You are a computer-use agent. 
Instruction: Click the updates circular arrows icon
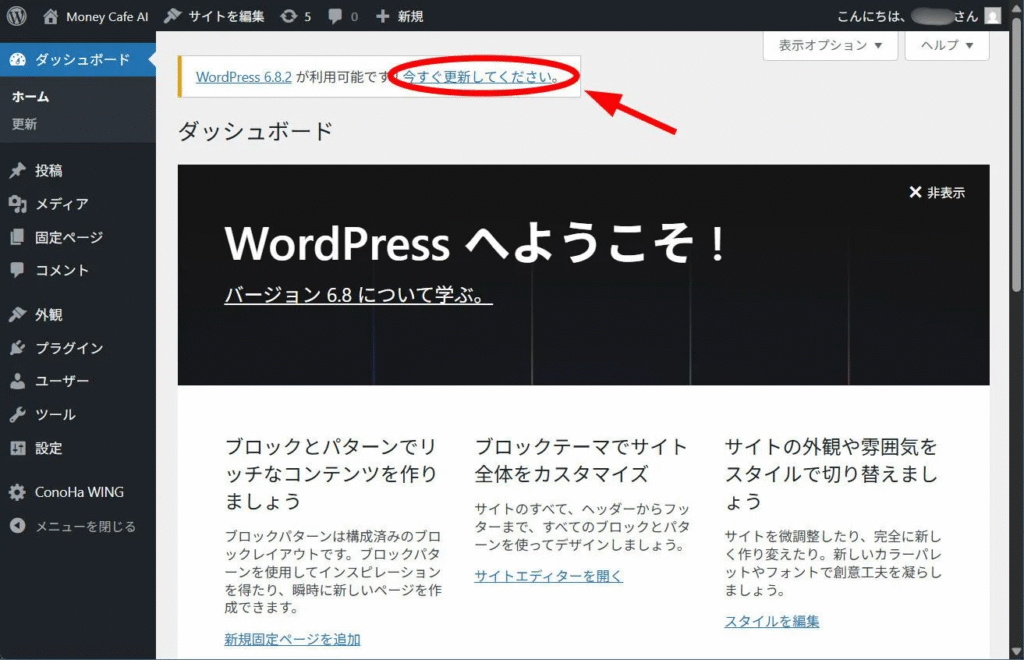pyautogui.click(x=289, y=16)
